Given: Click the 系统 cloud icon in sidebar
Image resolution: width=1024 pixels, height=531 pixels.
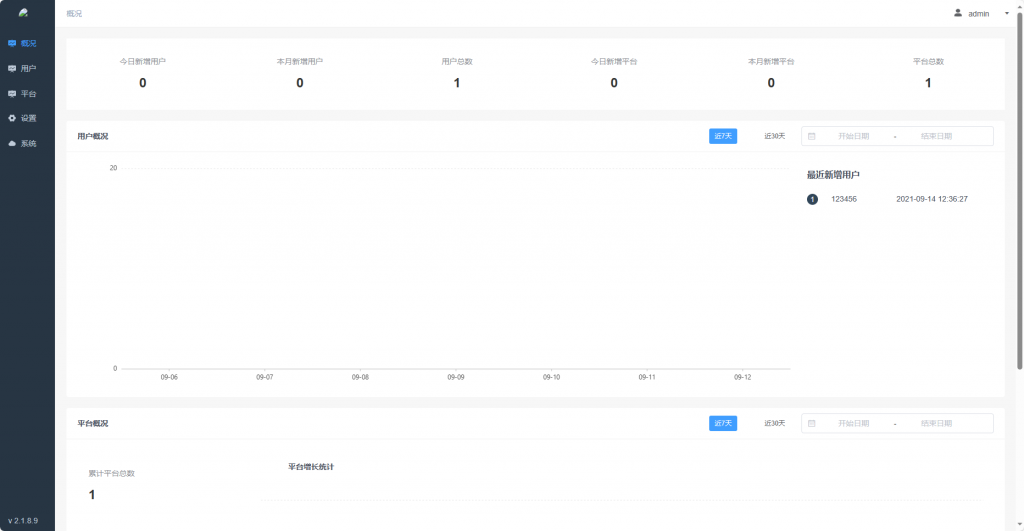Looking at the screenshot, I should pyautogui.click(x=12, y=143).
